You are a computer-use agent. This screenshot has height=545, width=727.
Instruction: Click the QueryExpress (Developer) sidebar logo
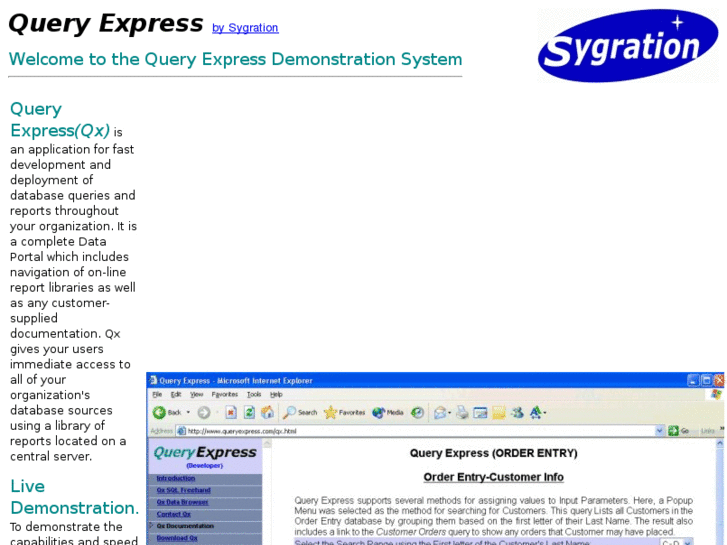[x=204, y=456]
